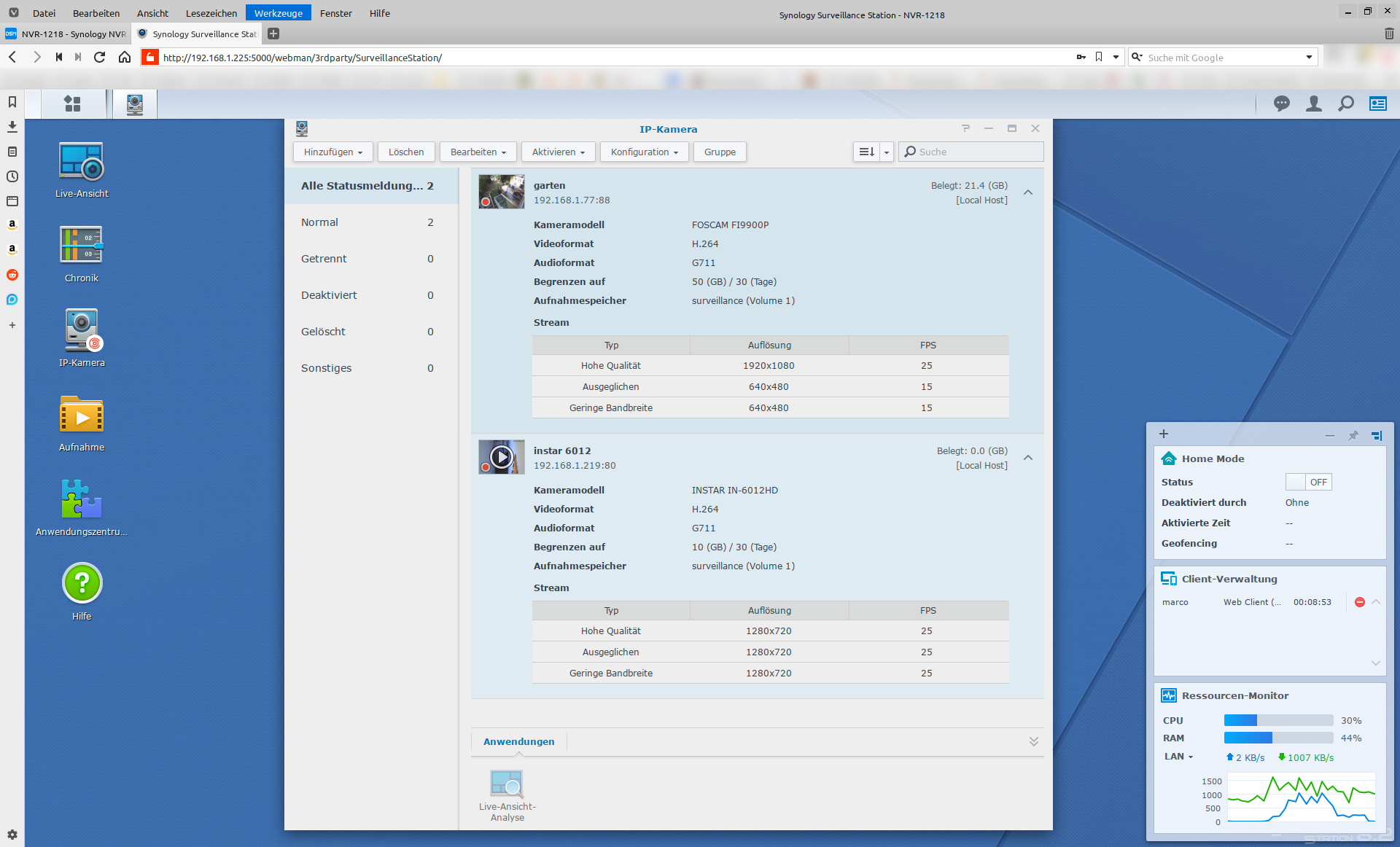The image size is (1400, 847).
Task: Open the Fenster menu
Action: 335,13
